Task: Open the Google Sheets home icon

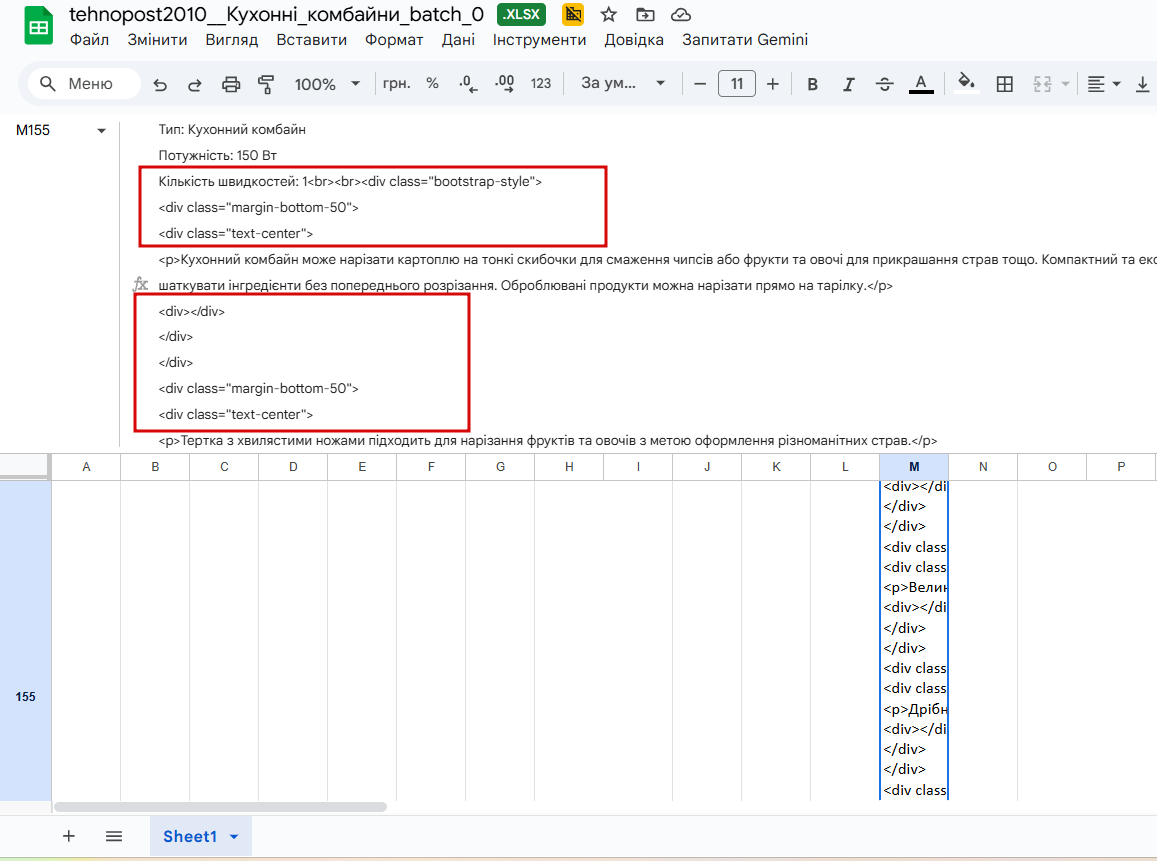Action: tap(38, 27)
